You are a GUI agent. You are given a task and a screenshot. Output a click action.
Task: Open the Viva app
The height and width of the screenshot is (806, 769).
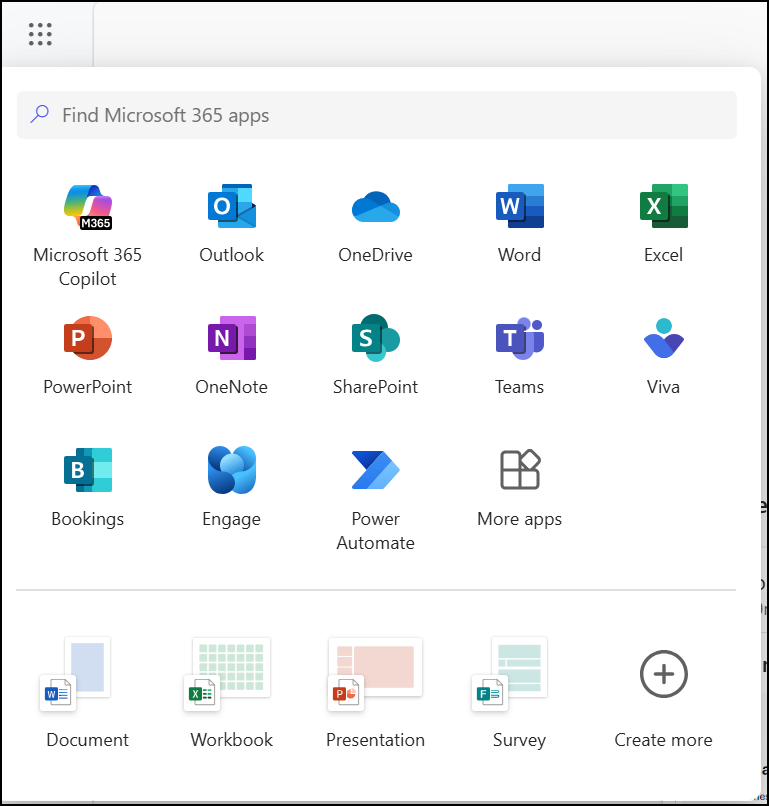point(663,353)
